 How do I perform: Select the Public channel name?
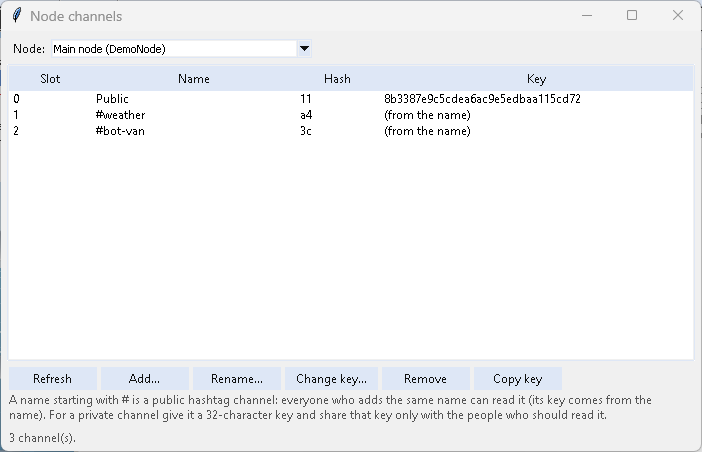tap(112, 99)
